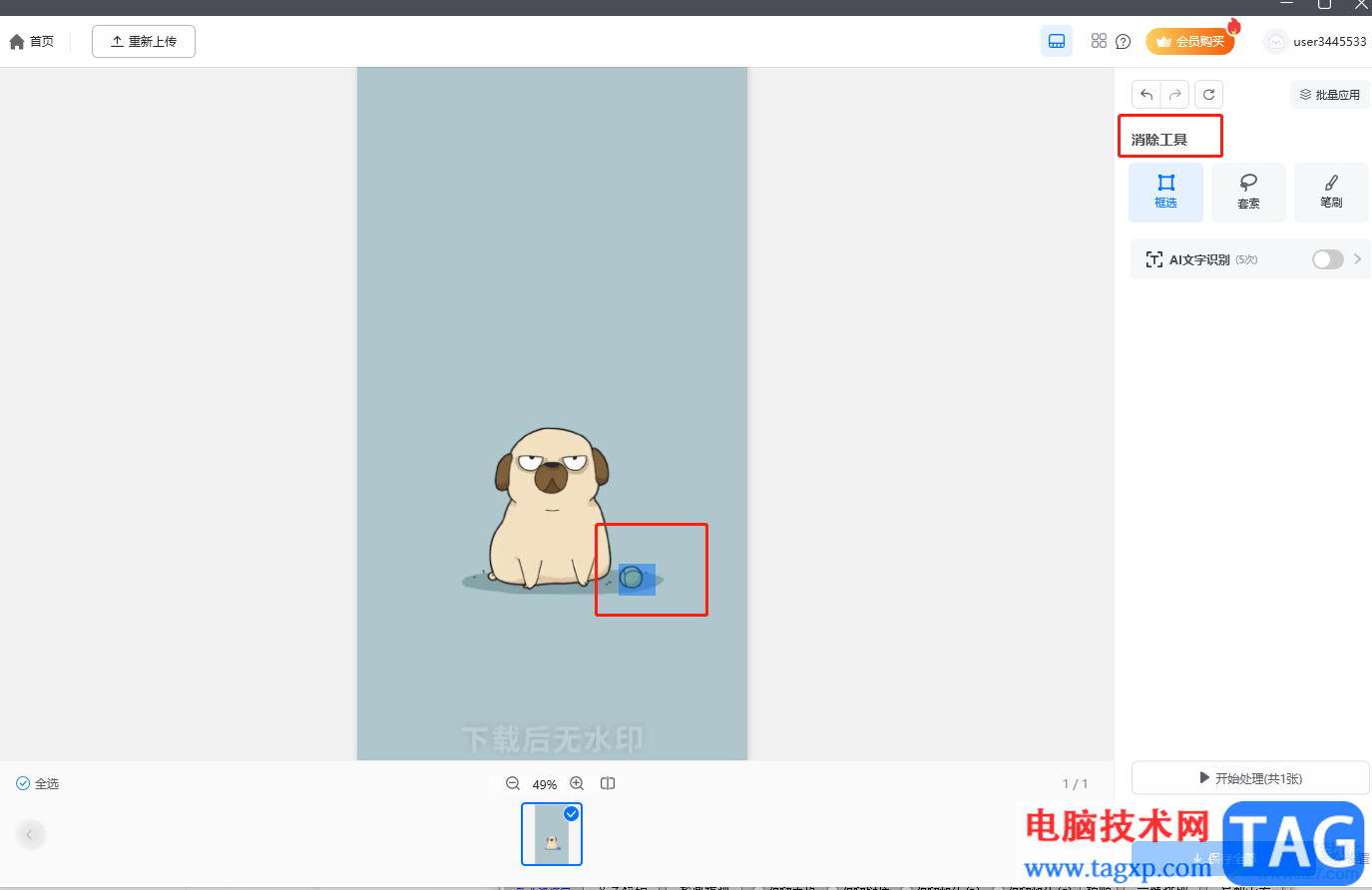The image size is (1372, 890).
Task: Expand the AI文字识别 options chevron
Action: coord(1357,259)
